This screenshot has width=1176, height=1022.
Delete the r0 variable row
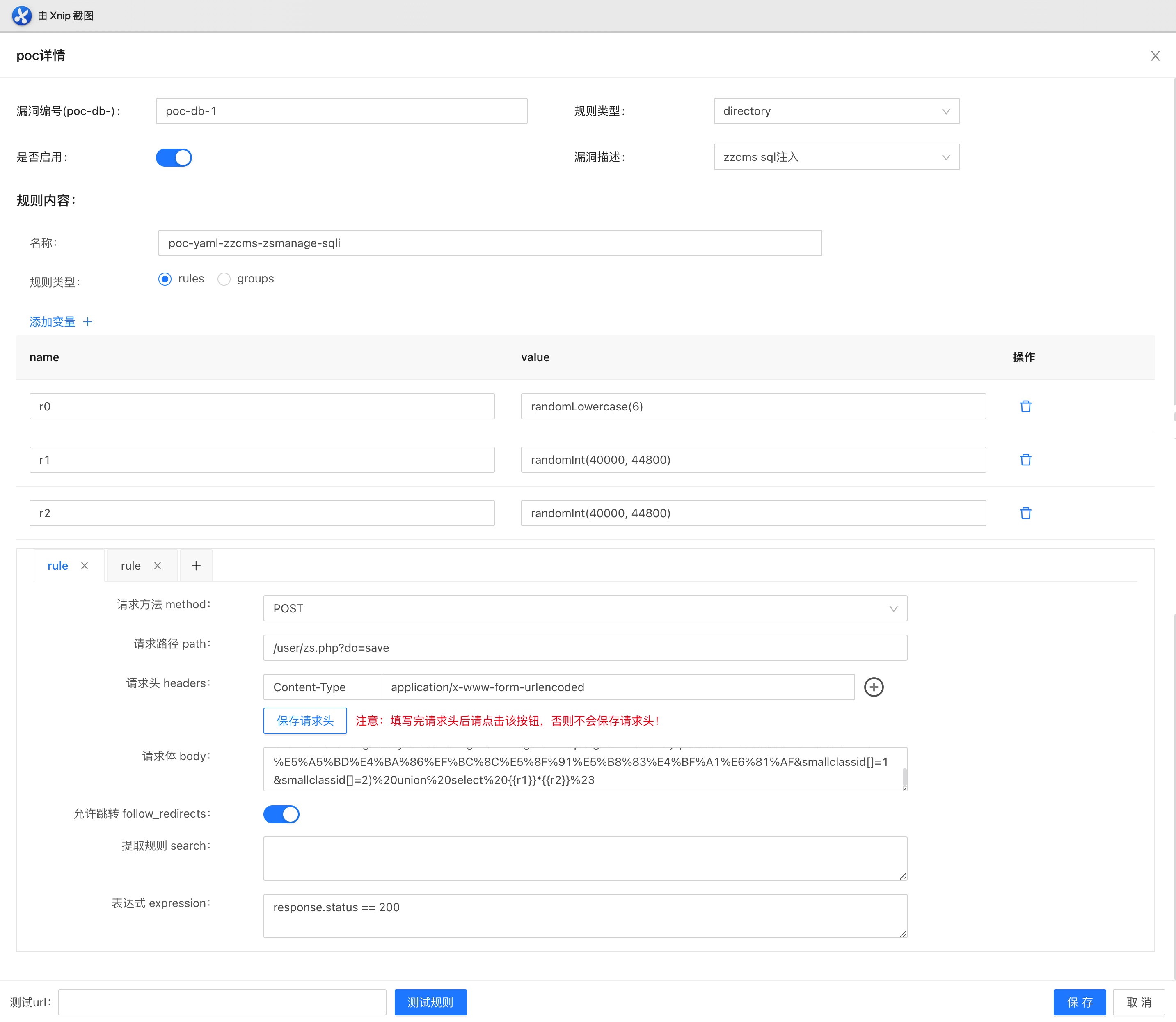[1025, 406]
